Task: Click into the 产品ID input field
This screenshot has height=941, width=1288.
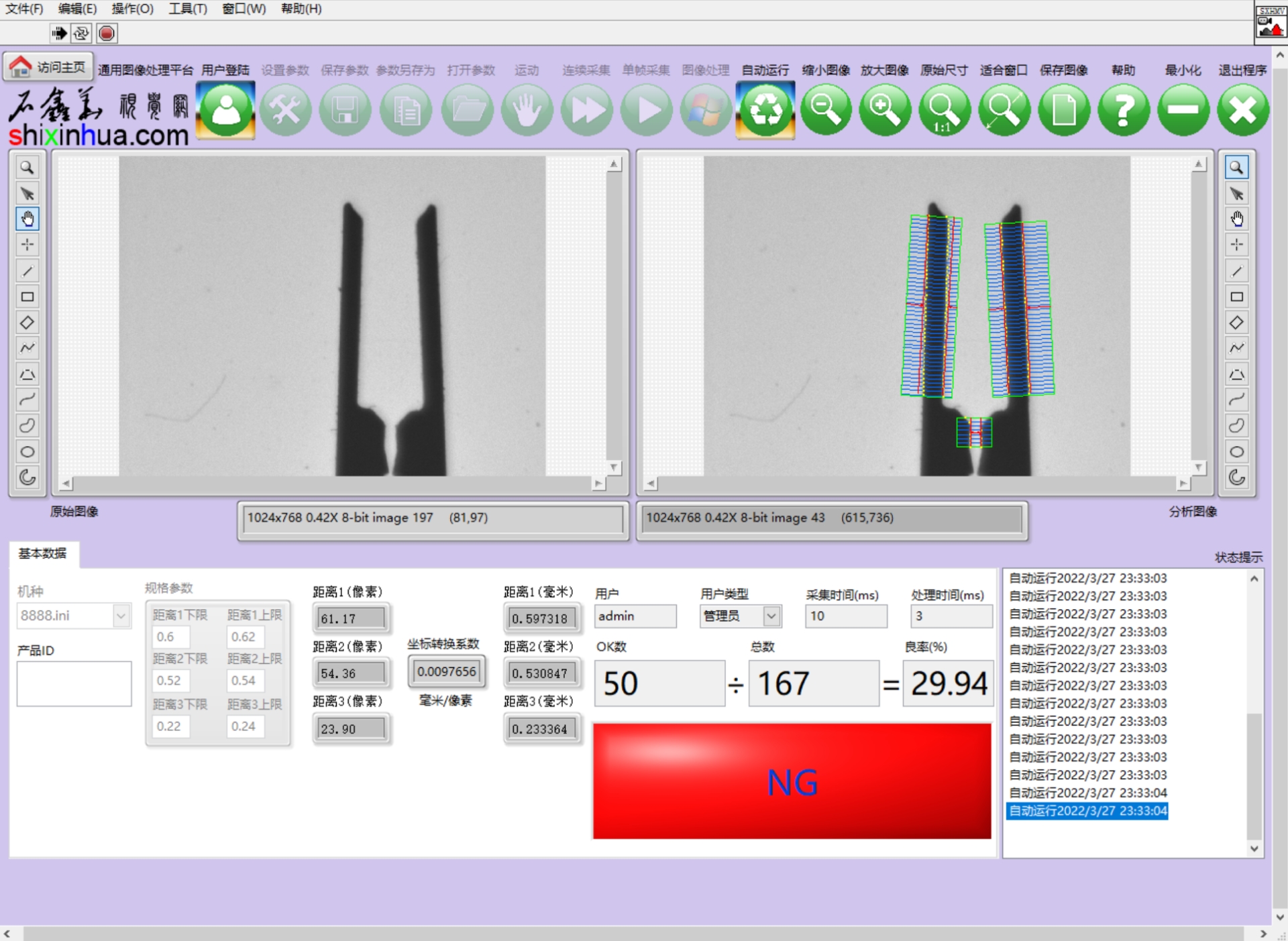Action: click(74, 683)
